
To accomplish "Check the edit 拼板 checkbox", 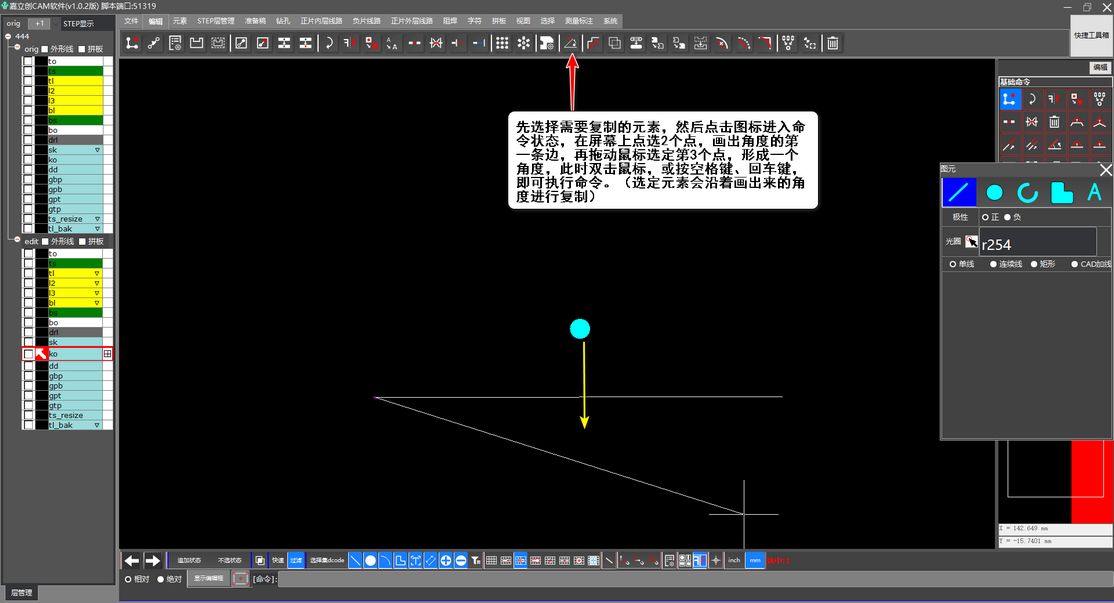I will (82, 241).
